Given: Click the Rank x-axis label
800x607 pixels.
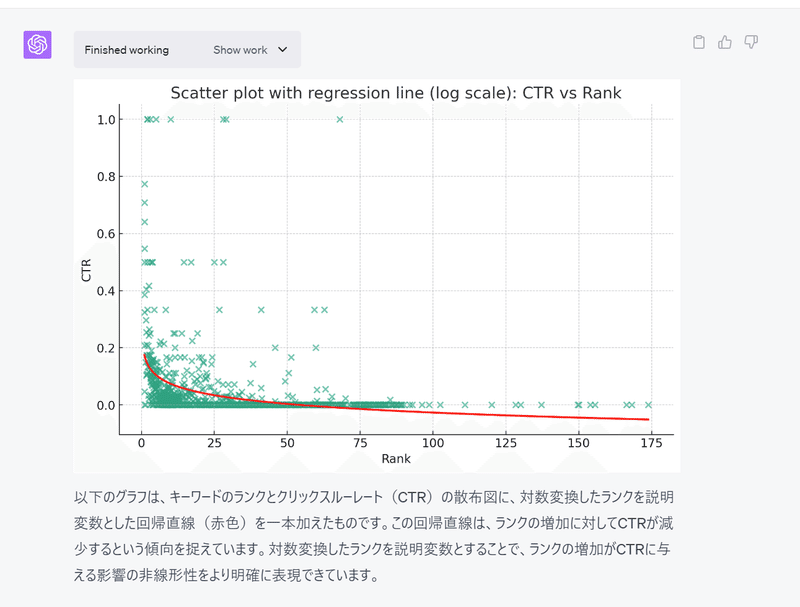Looking at the screenshot, I should pos(396,459).
